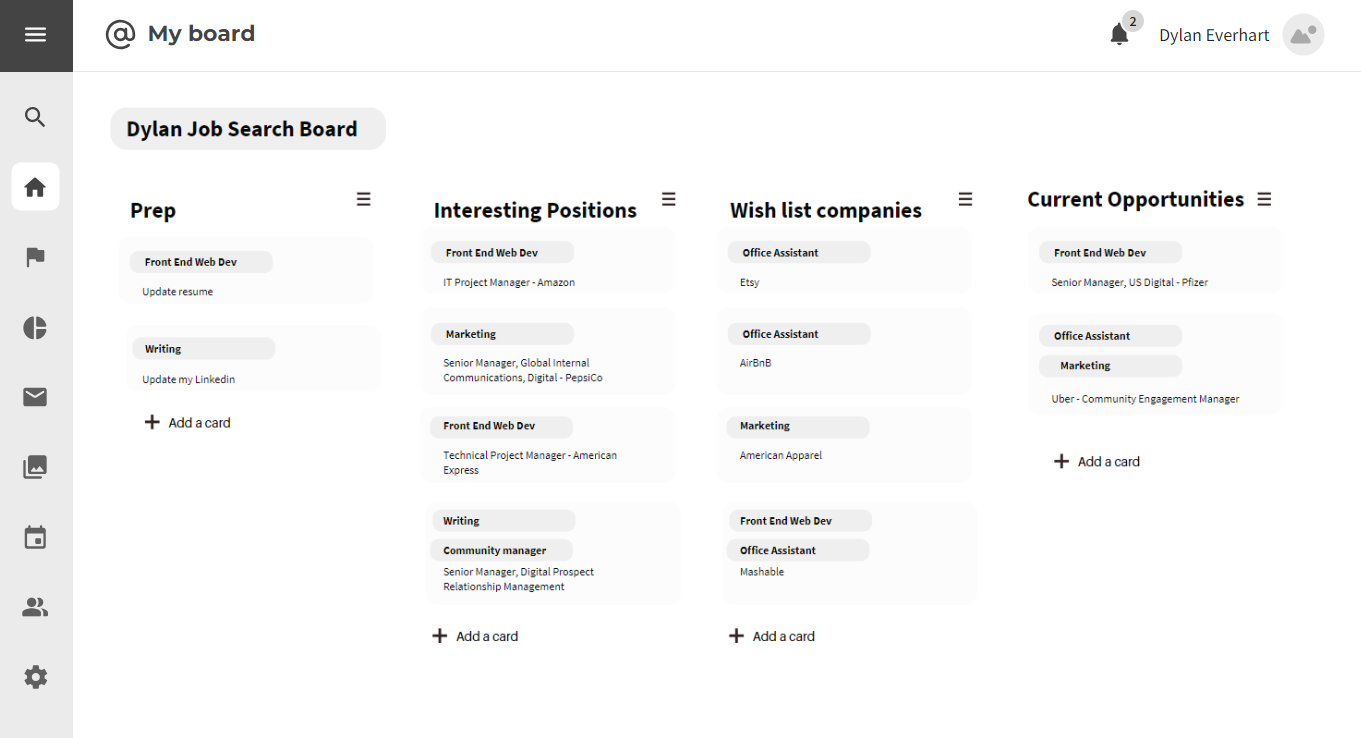The width and height of the screenshot is (1361, 738).
Task: Click the search icon in sidebar
Action: 35,117
